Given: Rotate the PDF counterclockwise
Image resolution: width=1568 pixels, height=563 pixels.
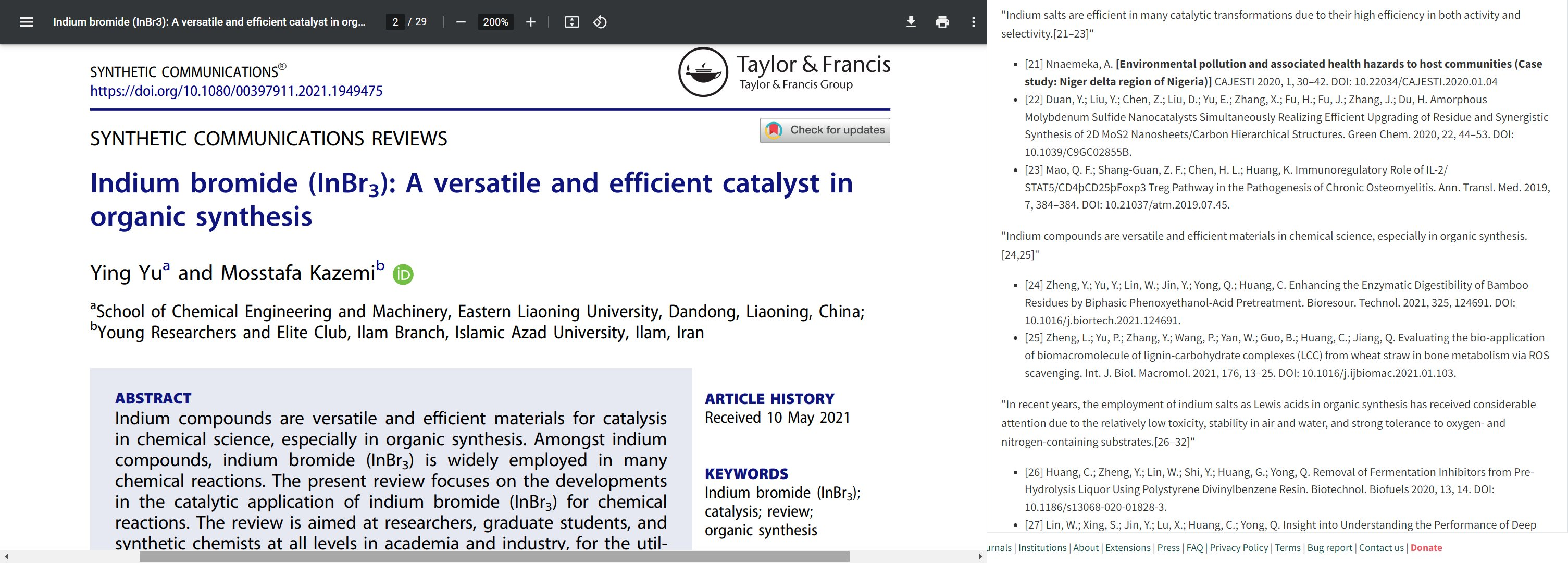Looking at the screenshot, I should click(600, 22).
